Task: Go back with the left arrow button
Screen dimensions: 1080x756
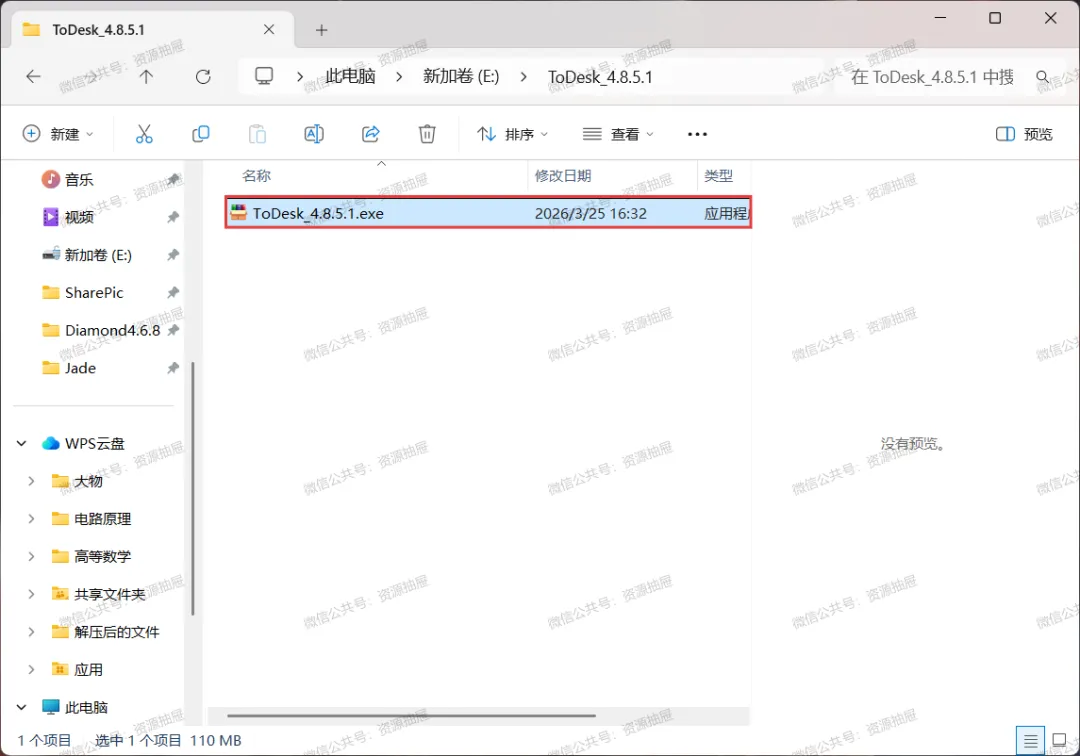Action: [x=33, y=76]
